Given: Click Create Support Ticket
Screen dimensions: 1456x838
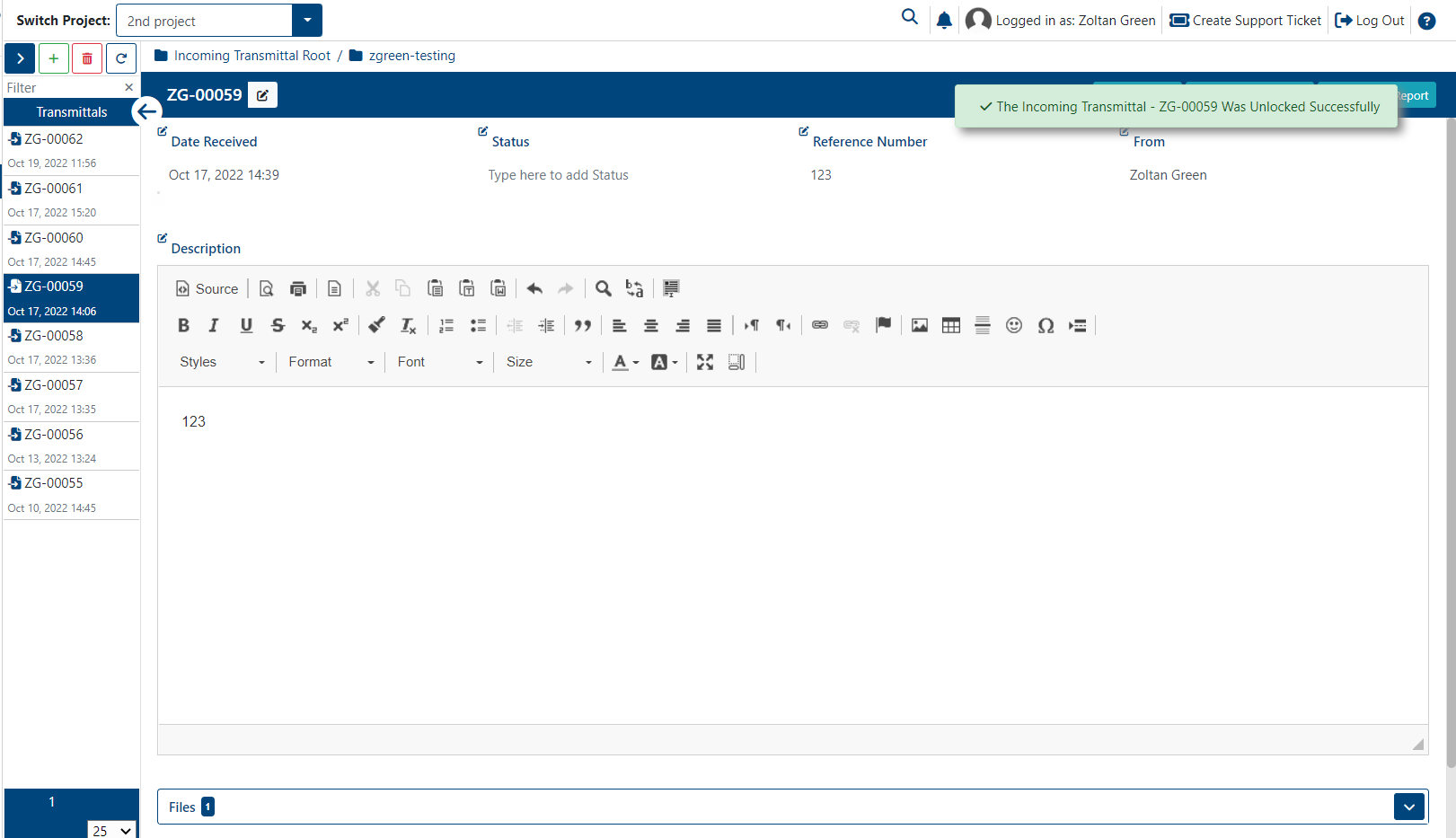Looking at the screenshot, I should pyautogui.click(x=1245, y=21).
